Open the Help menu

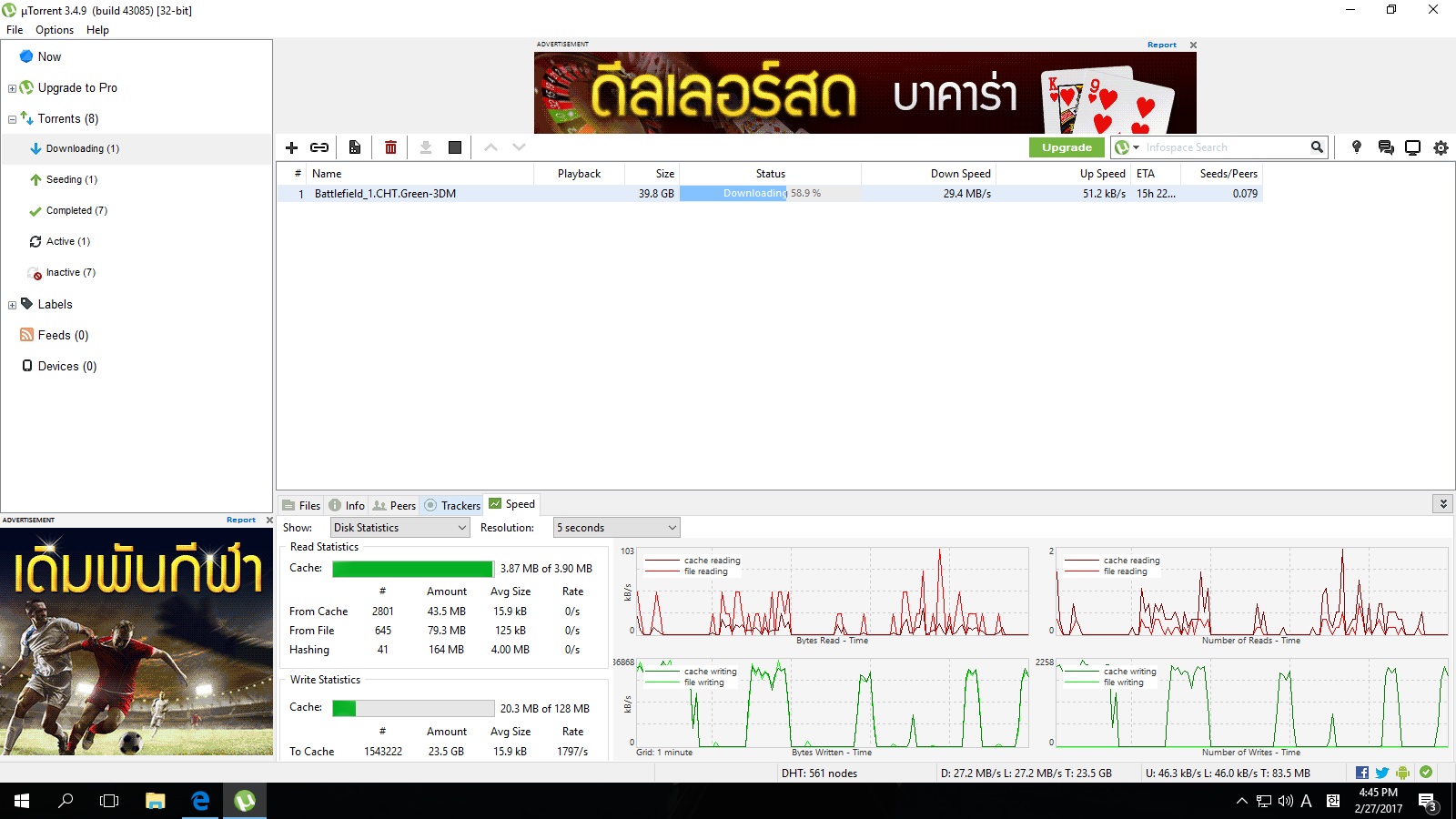click(x=97, y=30)
